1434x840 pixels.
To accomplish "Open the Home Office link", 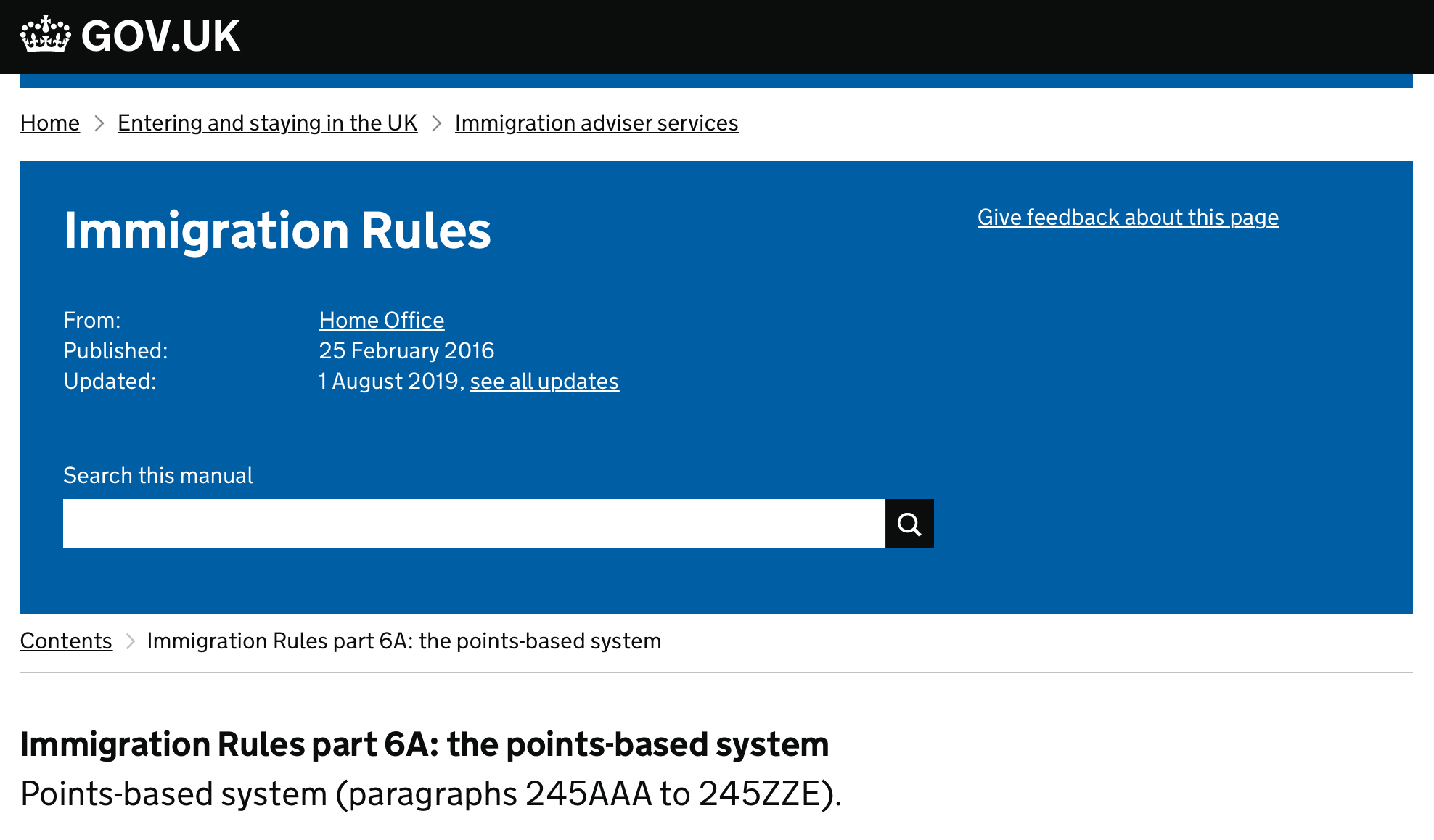I will 381,320.
